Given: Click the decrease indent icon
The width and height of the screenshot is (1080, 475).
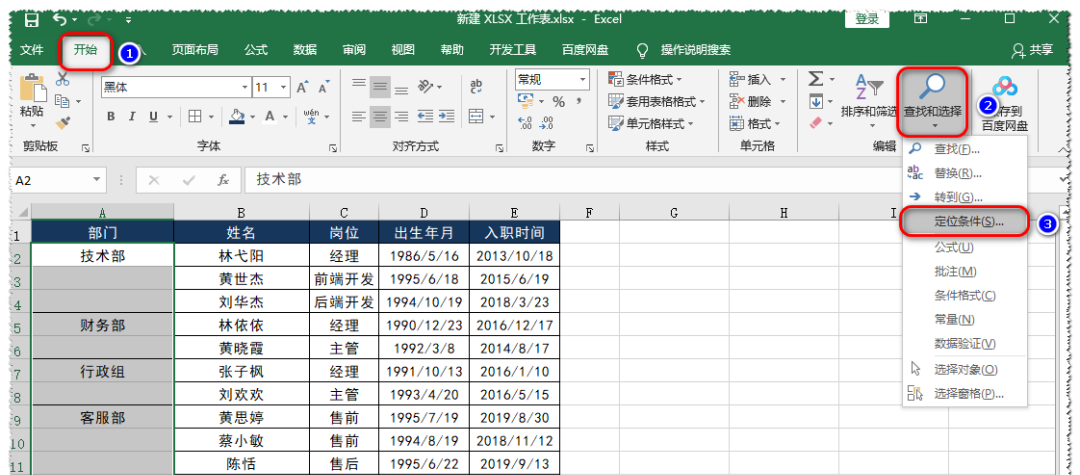Looking at the screenshot, I should 425,116.
